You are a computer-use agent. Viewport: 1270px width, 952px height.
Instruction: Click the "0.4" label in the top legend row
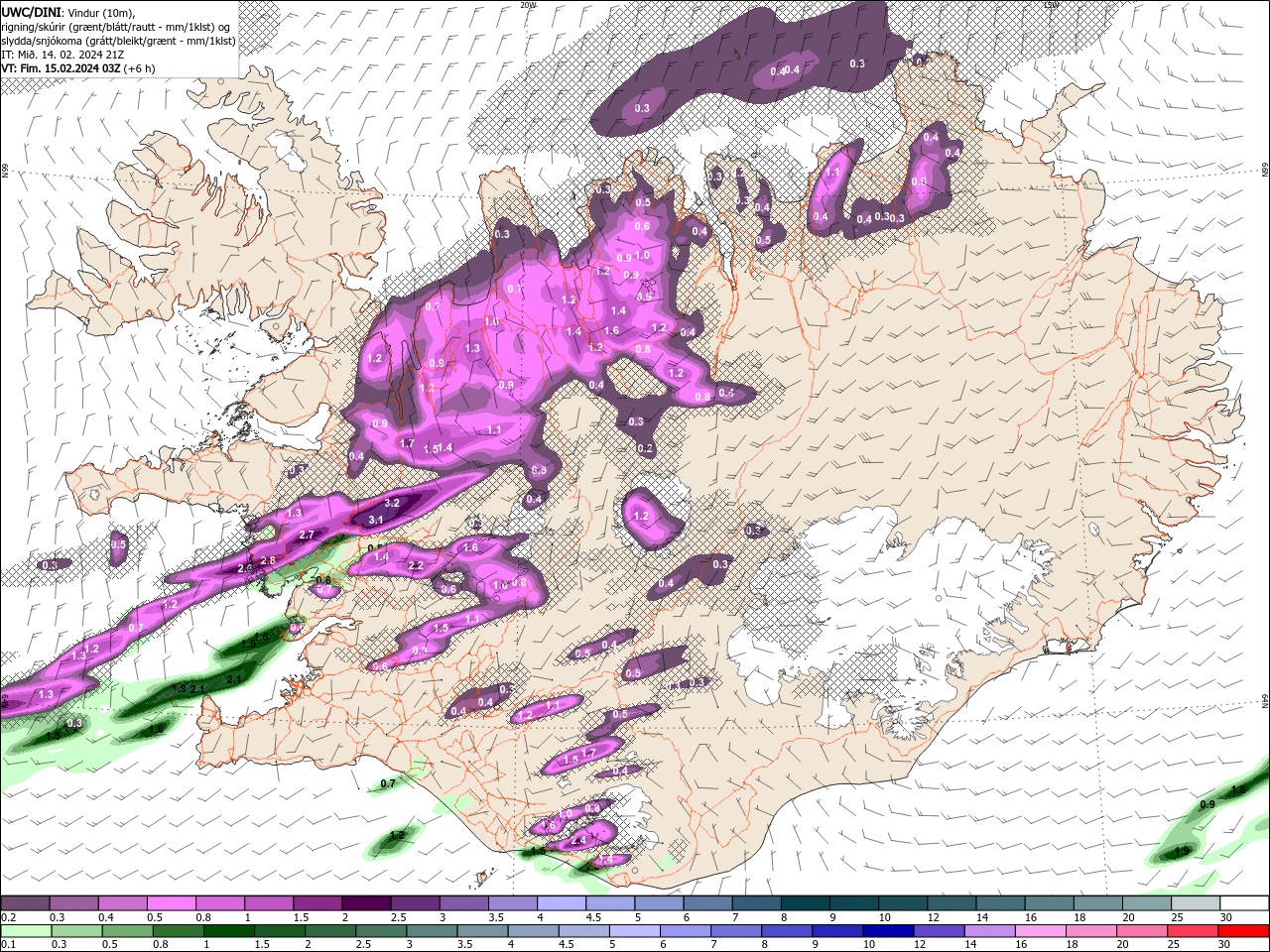click(106, 917)
